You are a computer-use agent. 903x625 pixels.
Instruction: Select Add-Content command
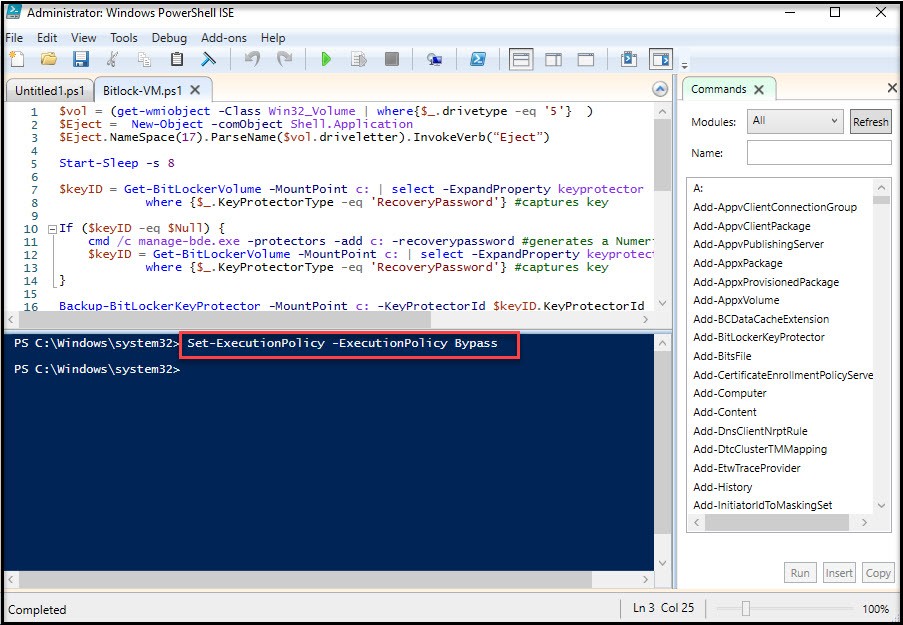(x=724, y=412)
